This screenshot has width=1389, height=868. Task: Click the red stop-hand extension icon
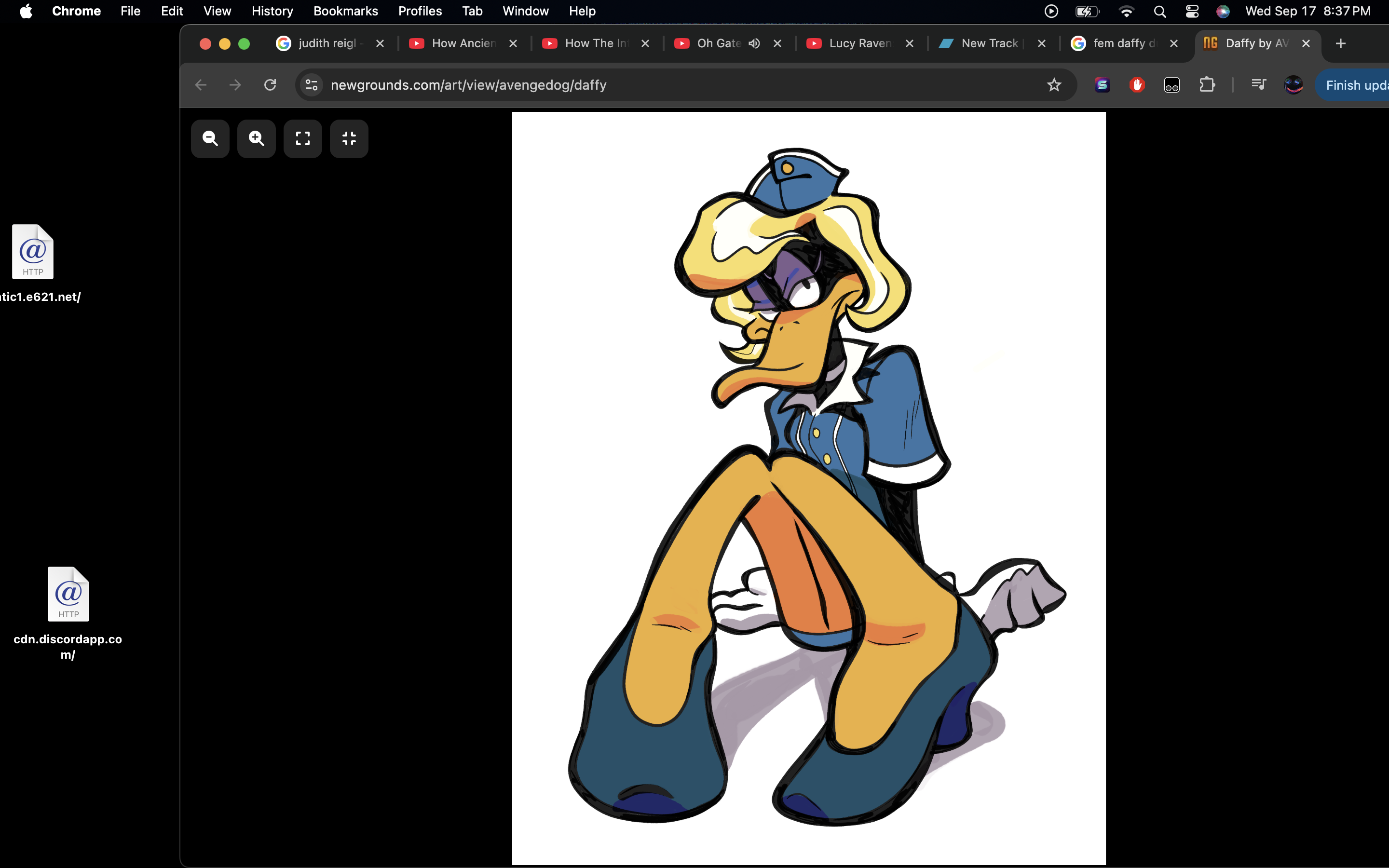[x=1136, y=85]
